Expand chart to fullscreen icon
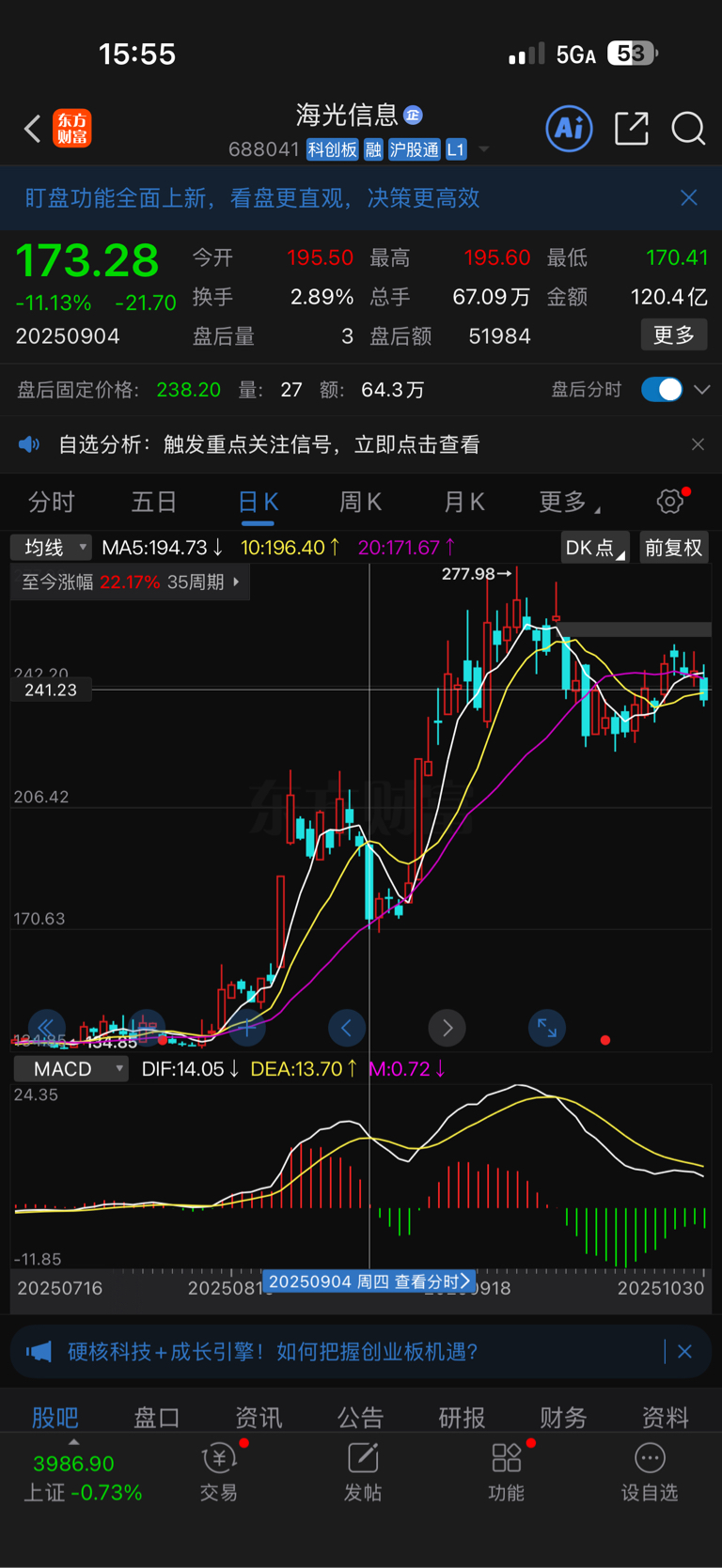 coord(547,1028)
